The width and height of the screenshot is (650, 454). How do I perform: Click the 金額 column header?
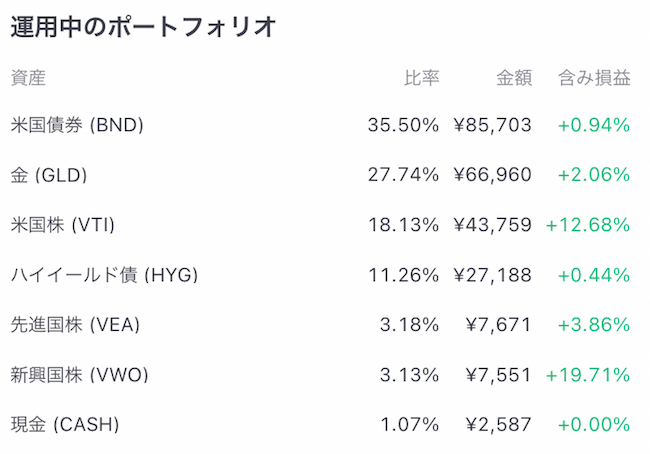pyautogui.click(x=514, y=78)
